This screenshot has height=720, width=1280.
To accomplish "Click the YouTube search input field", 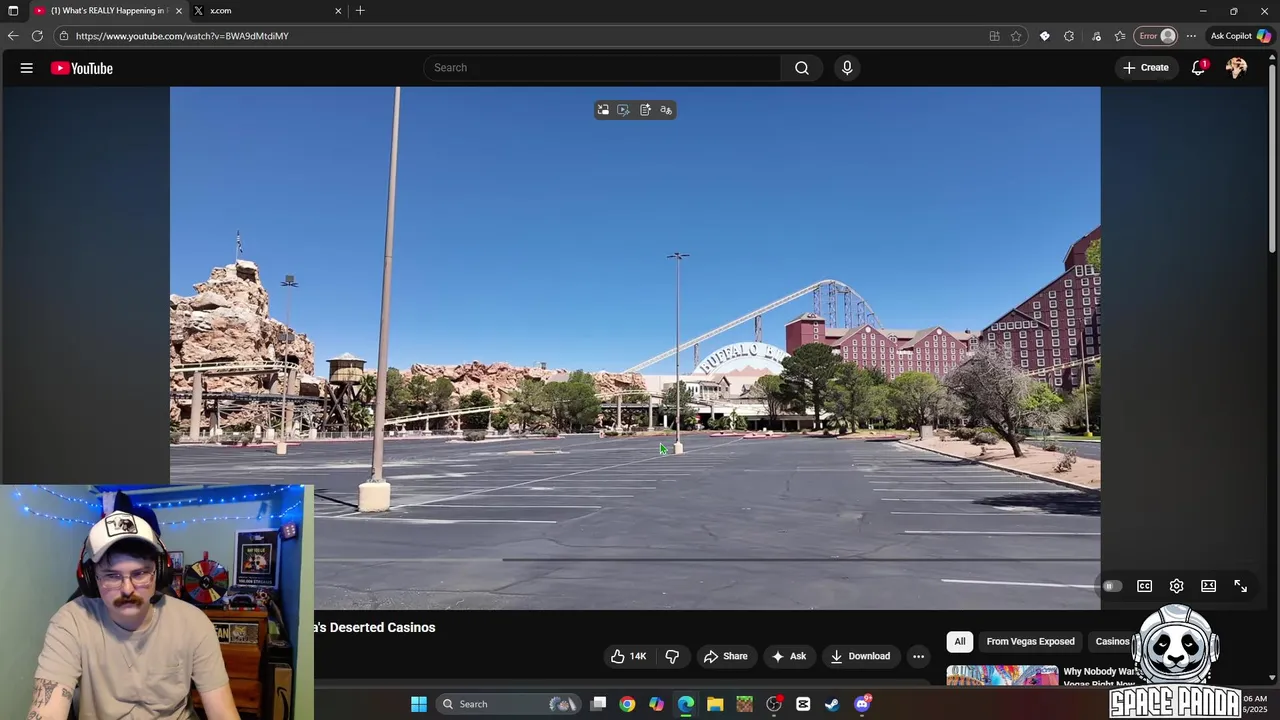I will point(603,68).
